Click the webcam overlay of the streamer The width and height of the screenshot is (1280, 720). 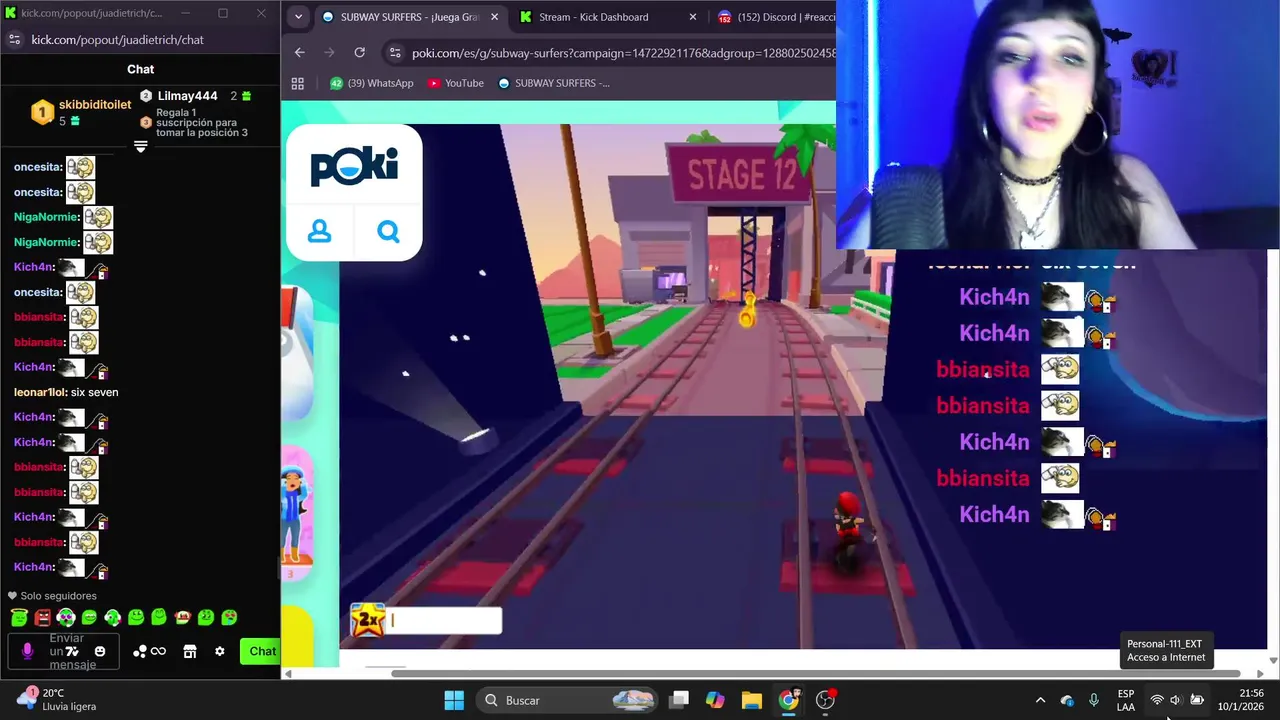1058,124
